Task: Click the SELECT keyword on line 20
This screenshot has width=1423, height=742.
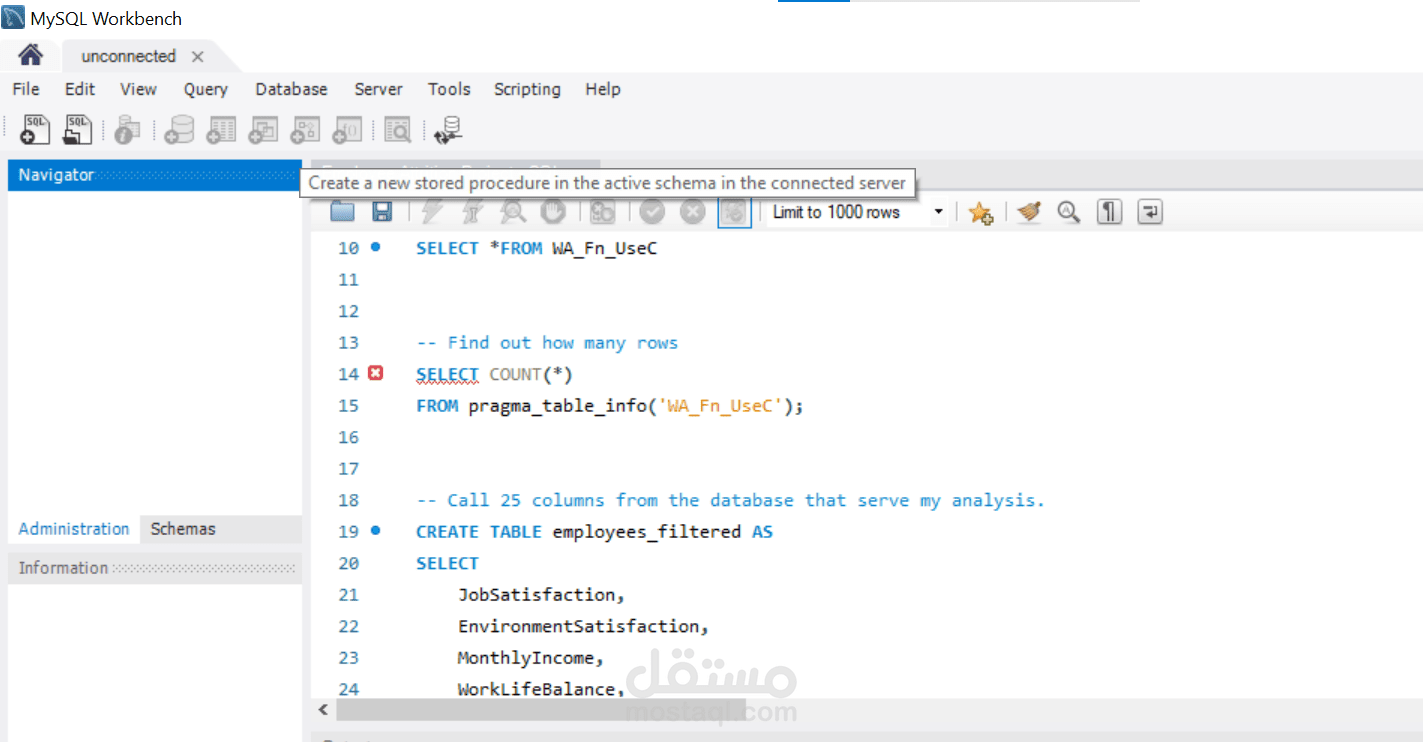Action: pyautogui.click(x=447, y=563)
